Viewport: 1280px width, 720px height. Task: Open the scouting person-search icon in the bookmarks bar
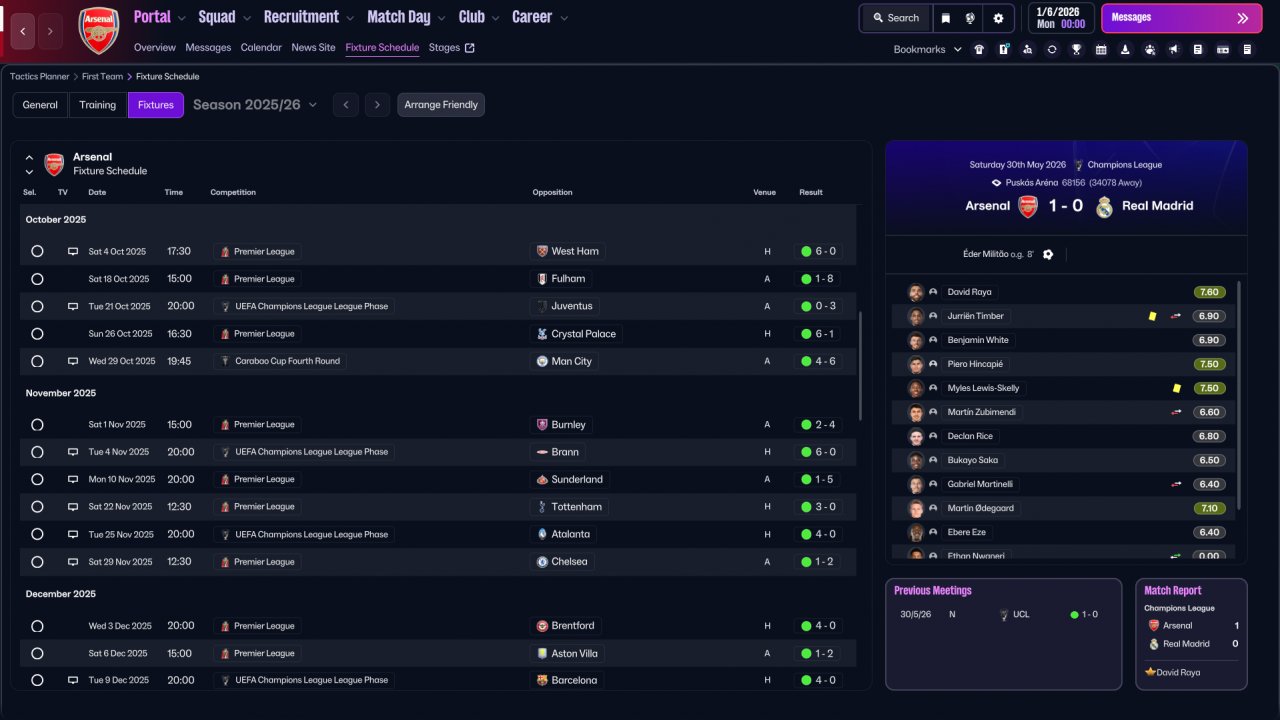[x=1028, y=49]
